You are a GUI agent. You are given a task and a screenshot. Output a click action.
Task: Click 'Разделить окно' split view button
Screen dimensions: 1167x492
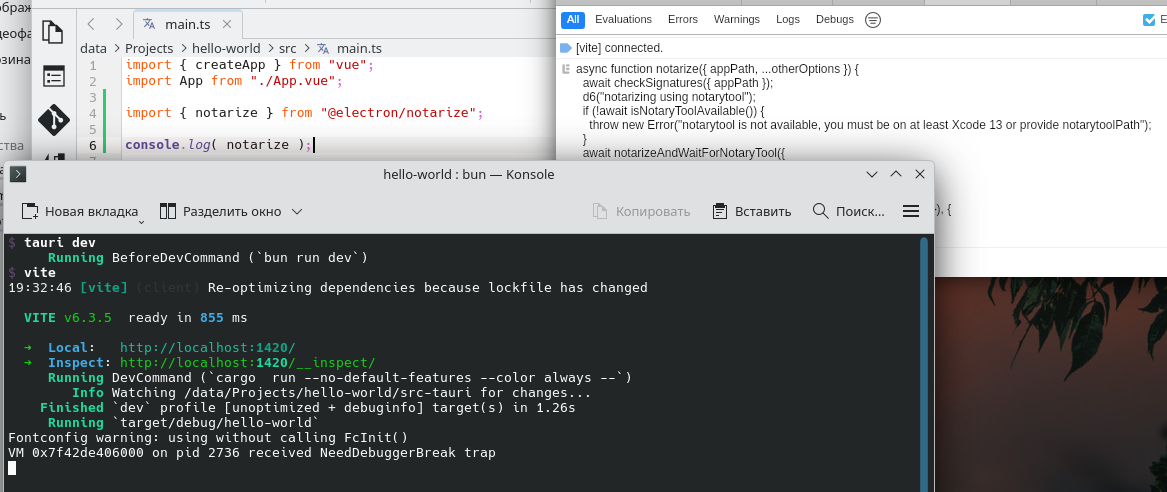click(x=221, y=211)
